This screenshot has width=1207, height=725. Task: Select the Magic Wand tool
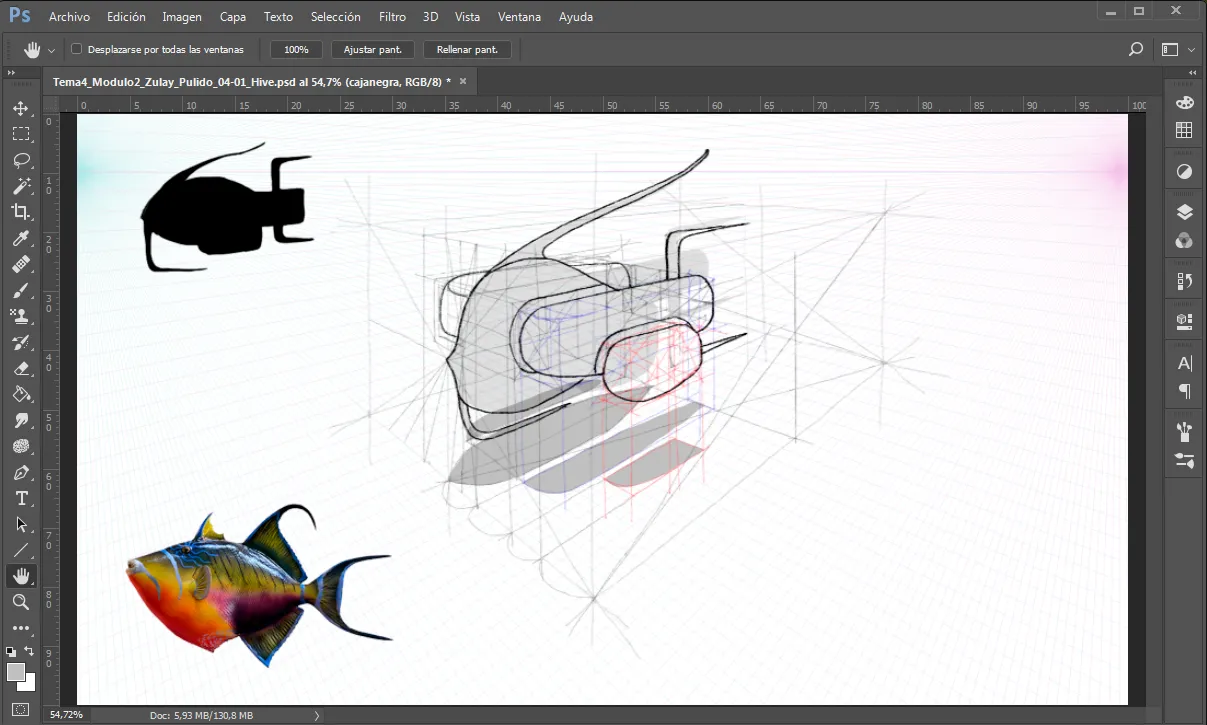coord(21,186)
